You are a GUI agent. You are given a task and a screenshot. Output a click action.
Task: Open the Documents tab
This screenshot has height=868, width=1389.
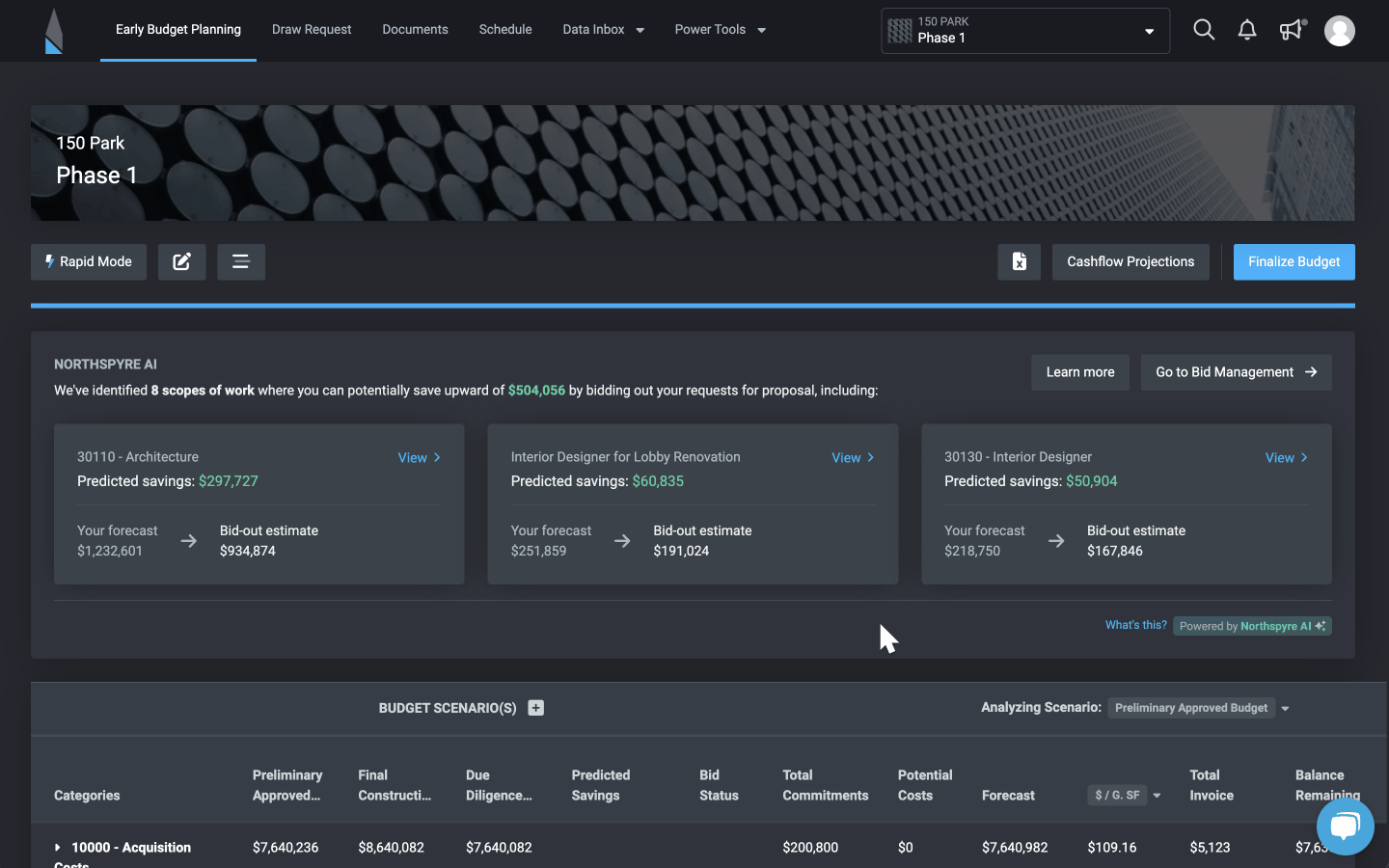pos(415,30)
